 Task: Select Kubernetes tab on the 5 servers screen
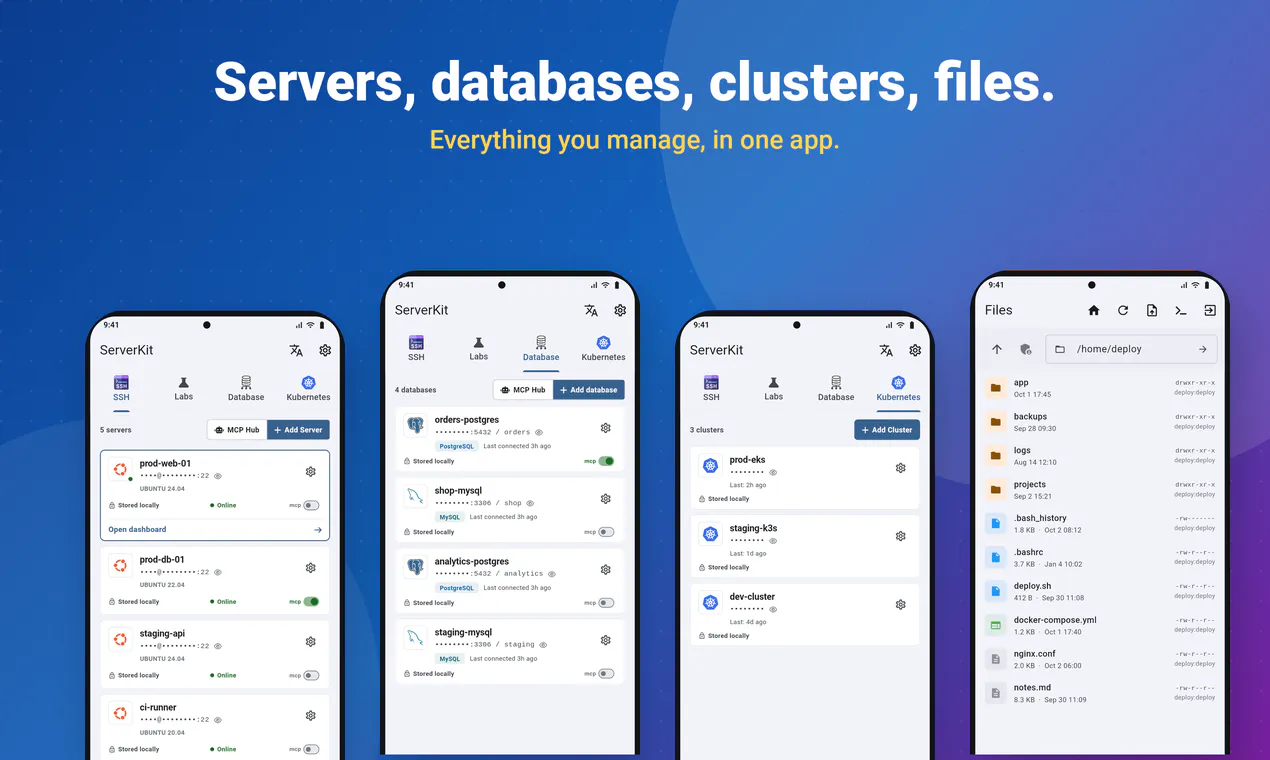click(308, 388)
